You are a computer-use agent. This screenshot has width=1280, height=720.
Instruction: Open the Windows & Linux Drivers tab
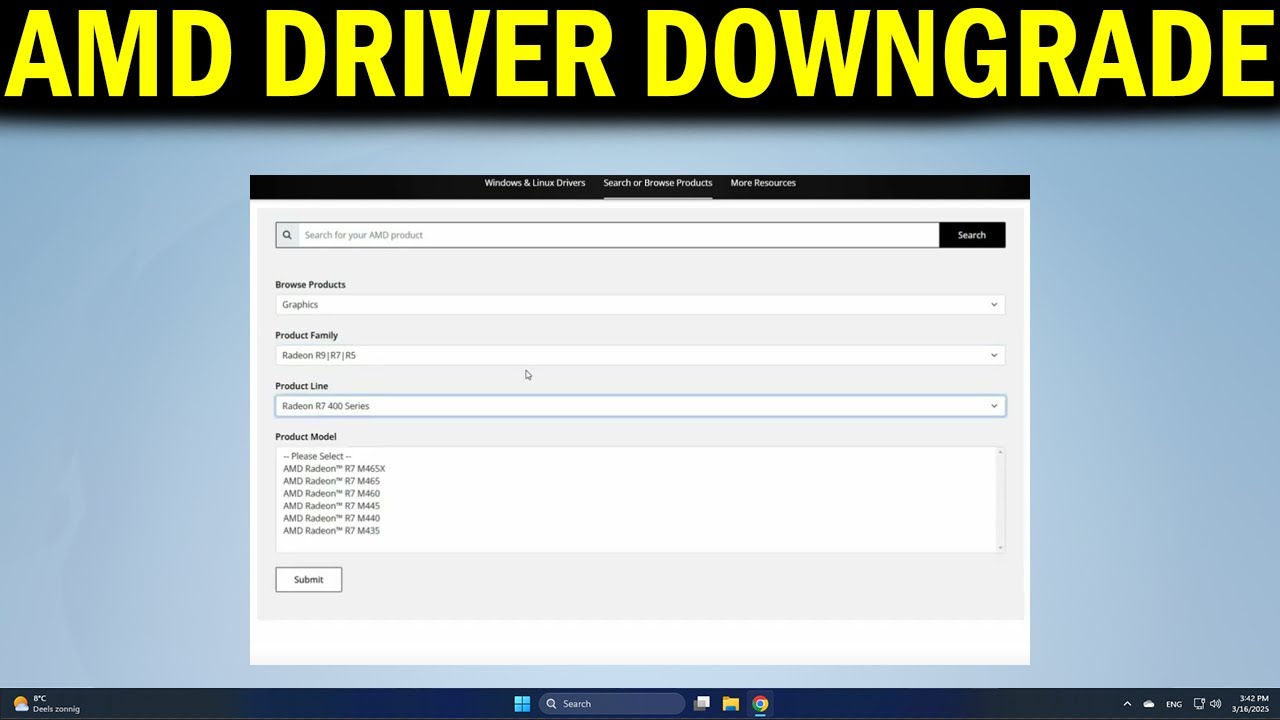(535, 183)
